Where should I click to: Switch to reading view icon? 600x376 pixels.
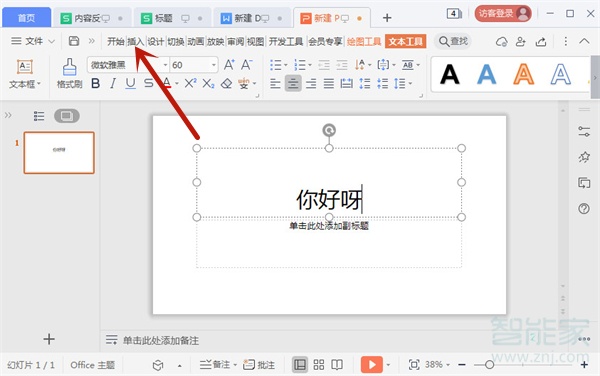point(337,365)
